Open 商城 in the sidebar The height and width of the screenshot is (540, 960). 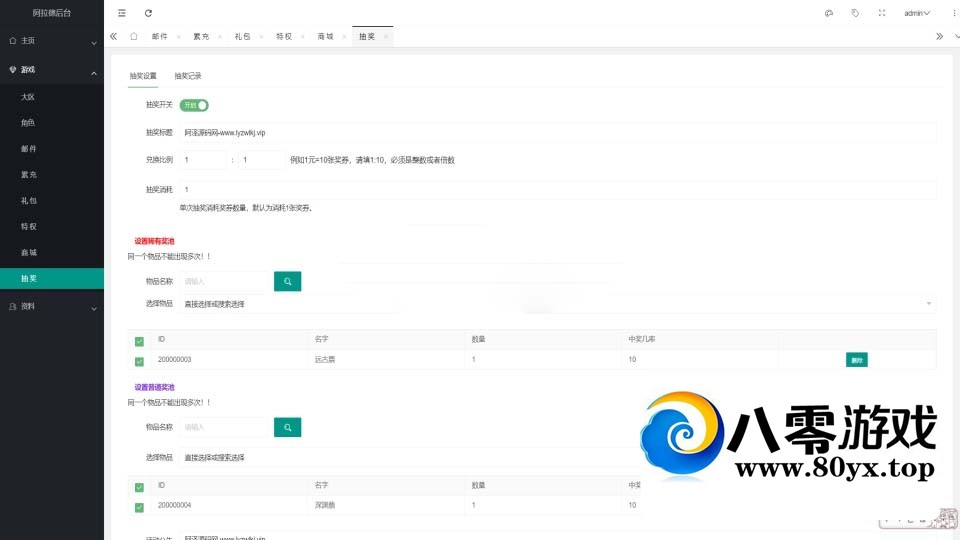coord(52,252)
